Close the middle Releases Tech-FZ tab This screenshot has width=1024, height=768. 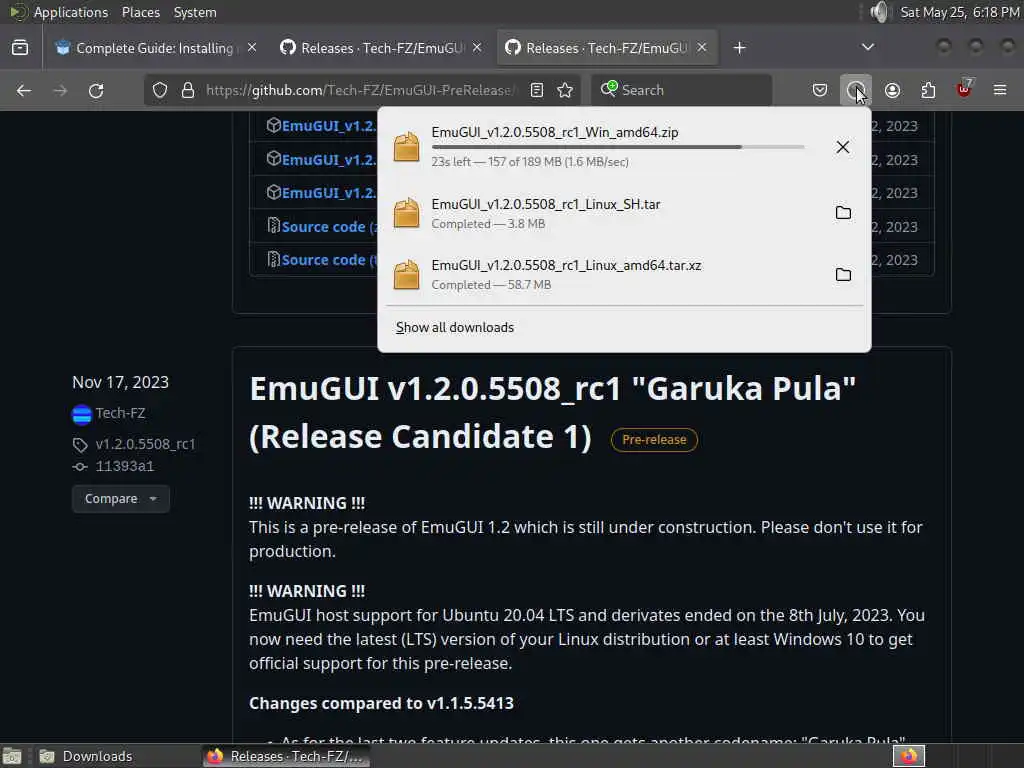477,48
